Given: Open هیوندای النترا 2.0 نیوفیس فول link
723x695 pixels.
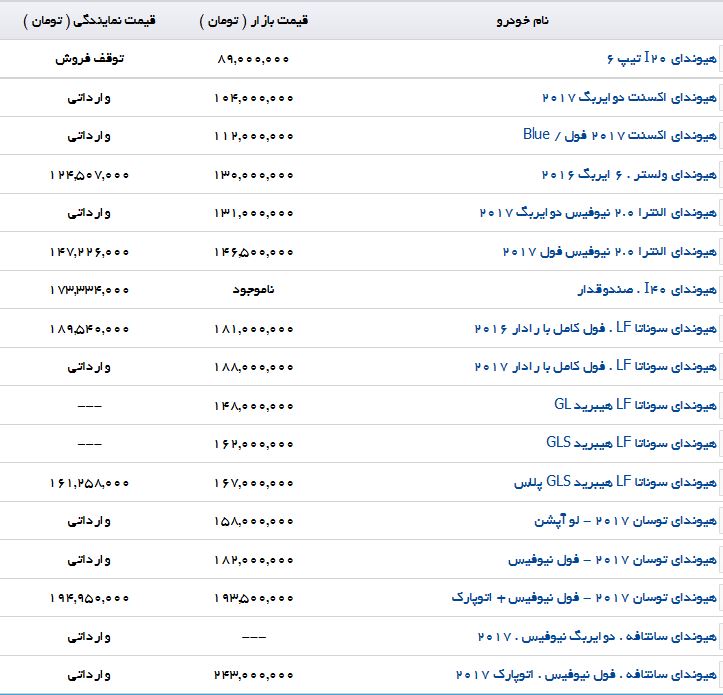Looking at the screenshot, I should click(610, 252).
